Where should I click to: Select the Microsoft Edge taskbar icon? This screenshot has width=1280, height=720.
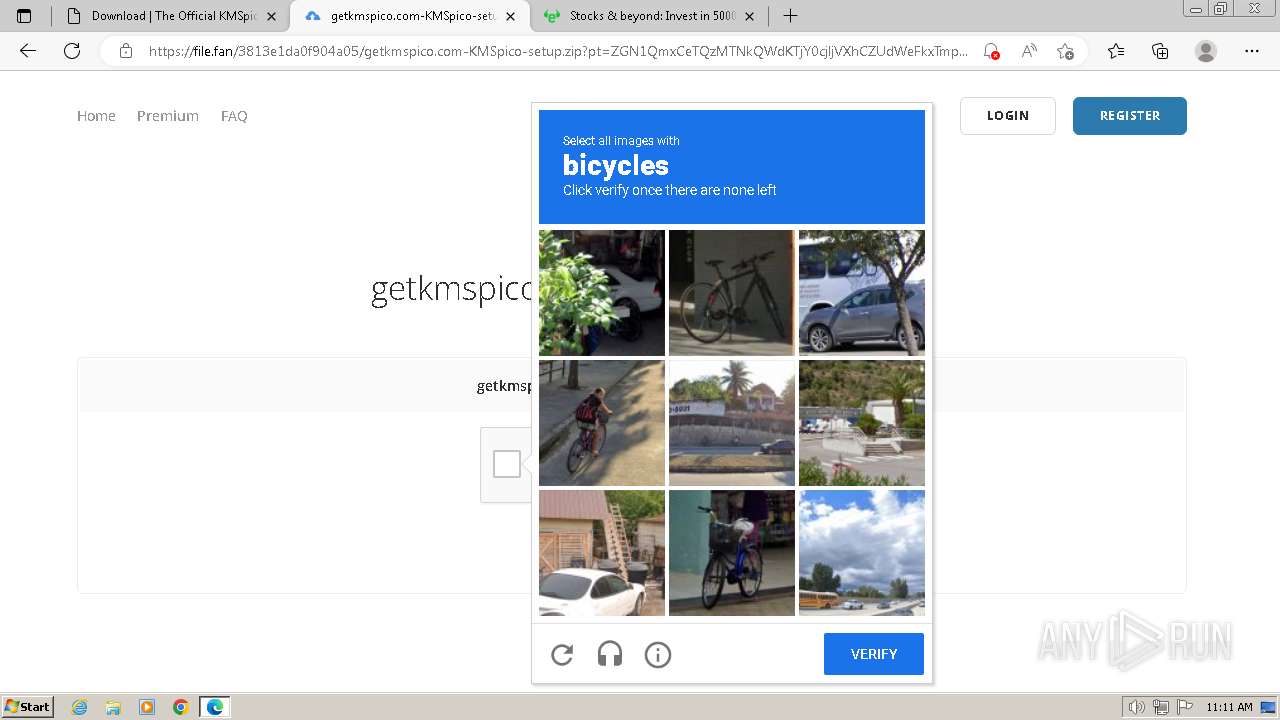[215, 707]
